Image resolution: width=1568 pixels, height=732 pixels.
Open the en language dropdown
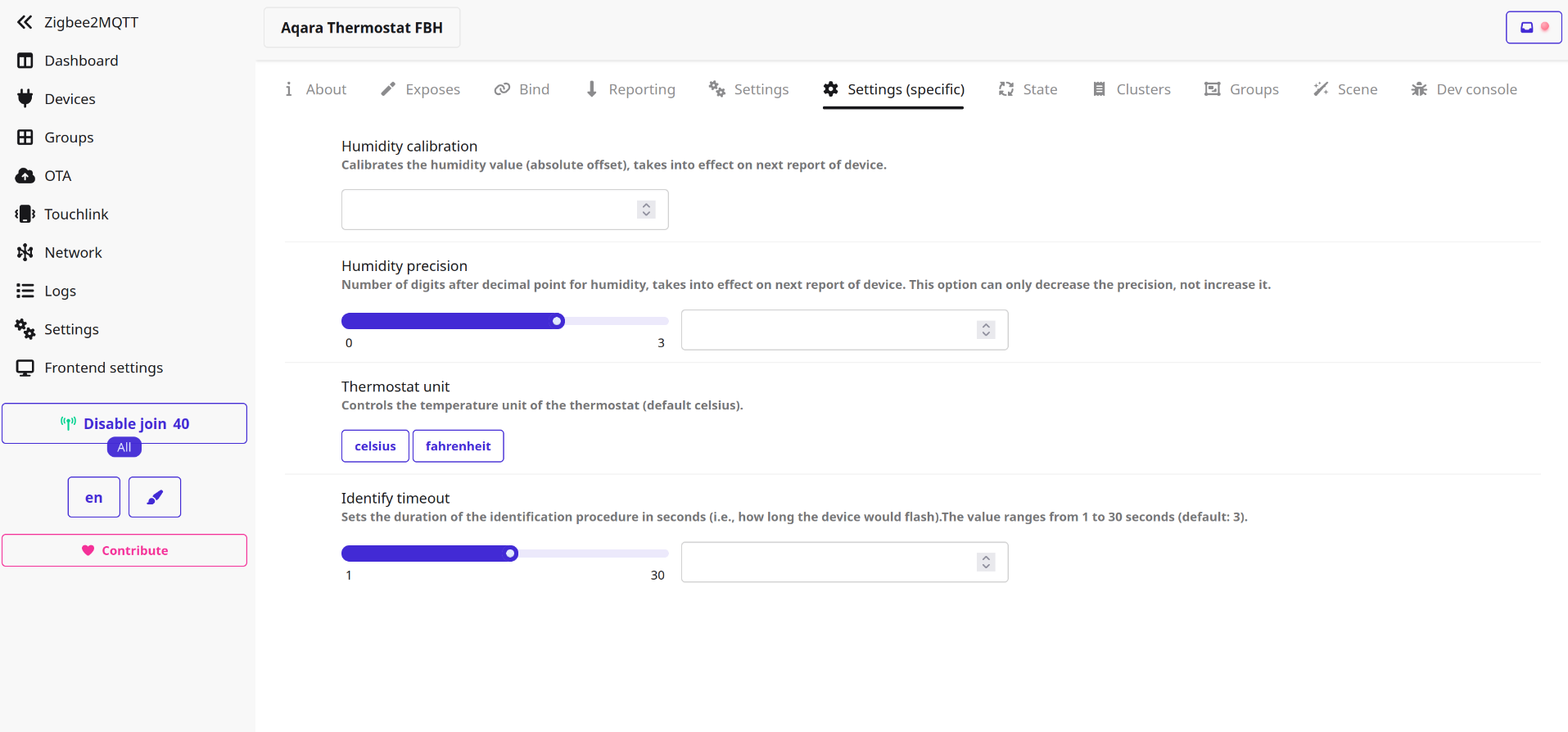(94, 497)
